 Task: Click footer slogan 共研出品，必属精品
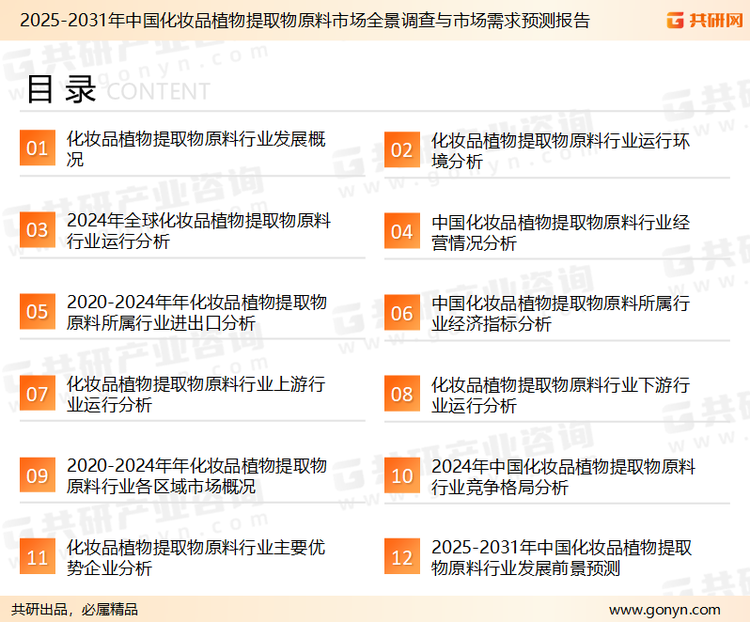pos(75,610)
